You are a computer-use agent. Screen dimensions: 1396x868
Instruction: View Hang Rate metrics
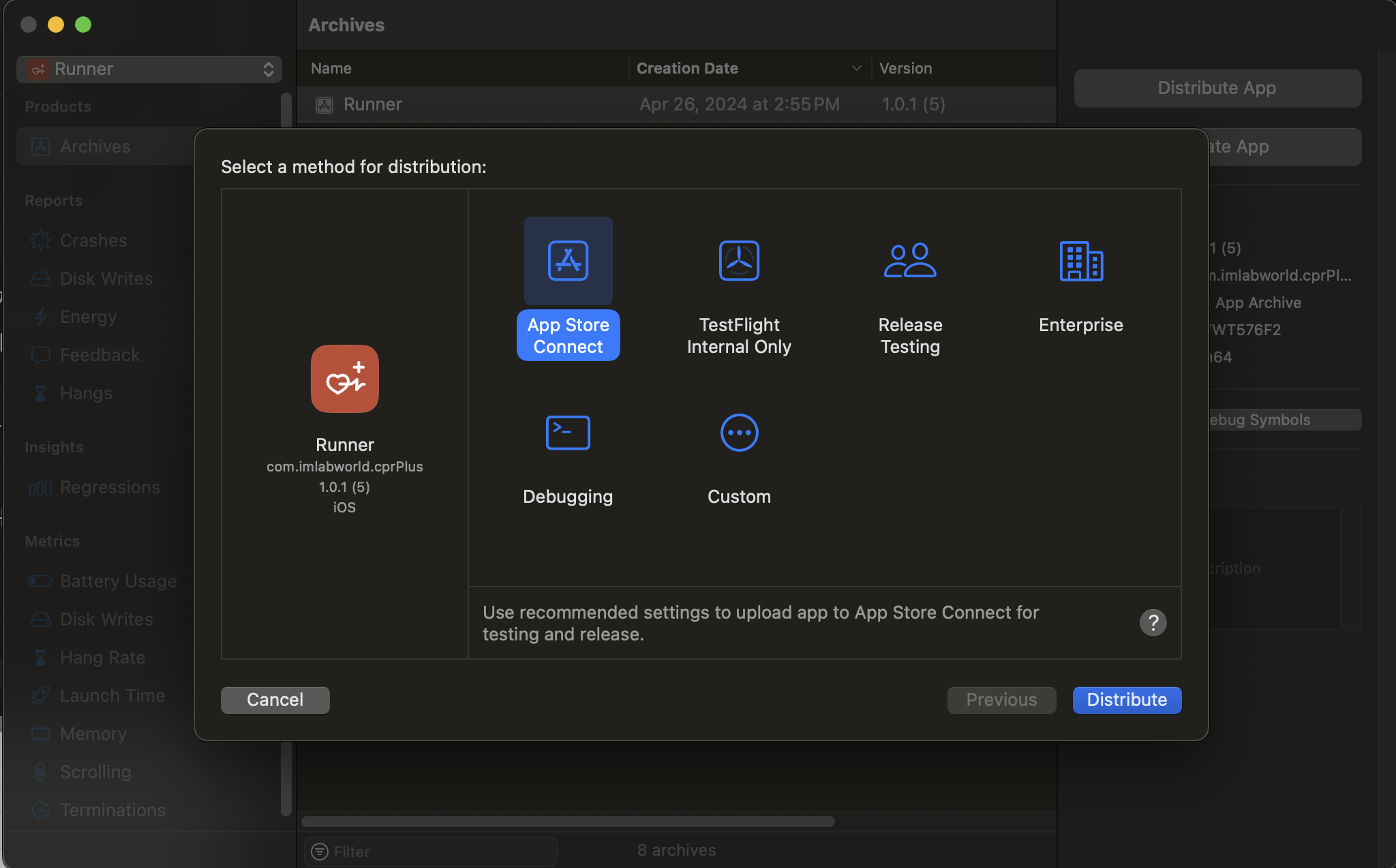(103, 657)
